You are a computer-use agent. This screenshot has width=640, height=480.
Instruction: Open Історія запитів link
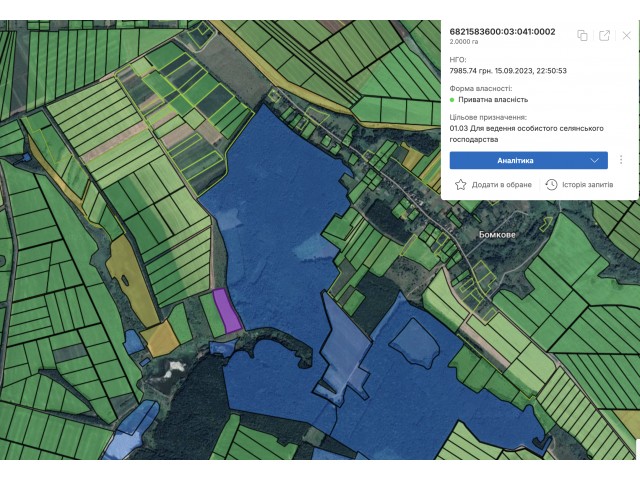pos(587,184)
